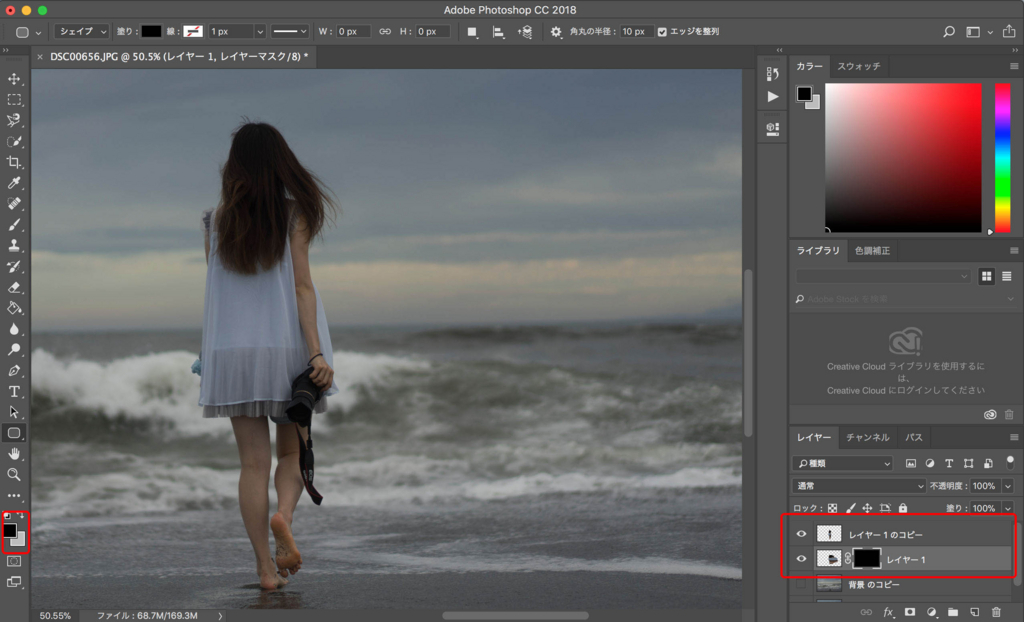Select the Hand tool
The height and width of the screenshot is (622, 1024).
[x=14, y=453]
